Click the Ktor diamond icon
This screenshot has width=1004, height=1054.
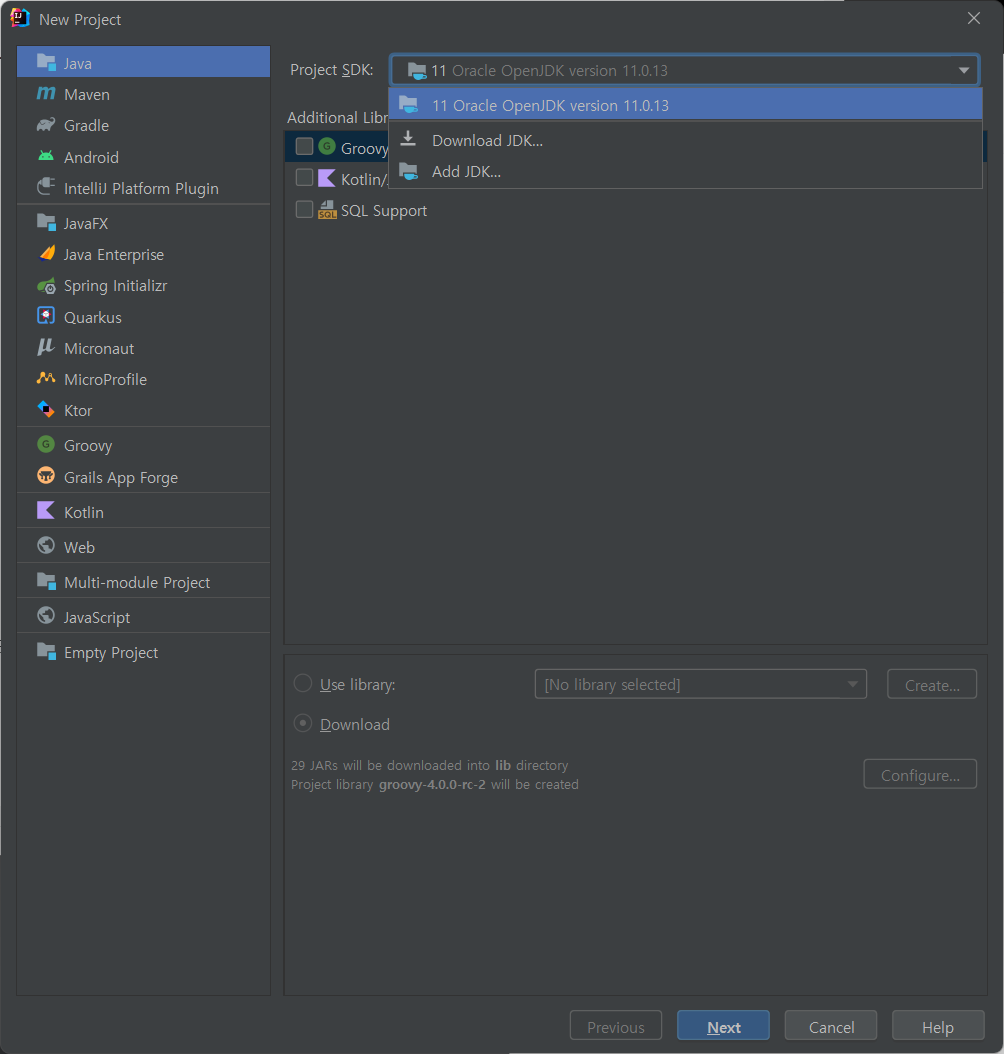(x=46, y=409)
